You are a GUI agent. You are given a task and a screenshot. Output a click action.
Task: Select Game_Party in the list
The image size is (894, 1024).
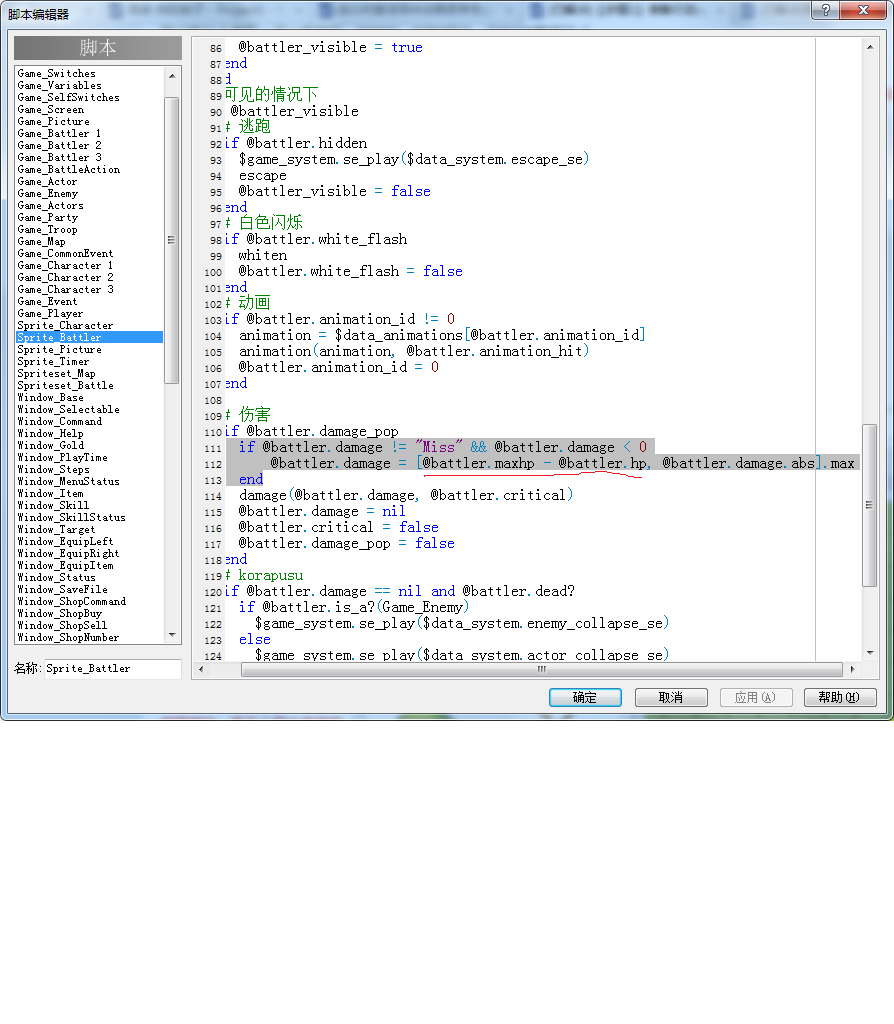pyautogui.click(x=48, y=217)
